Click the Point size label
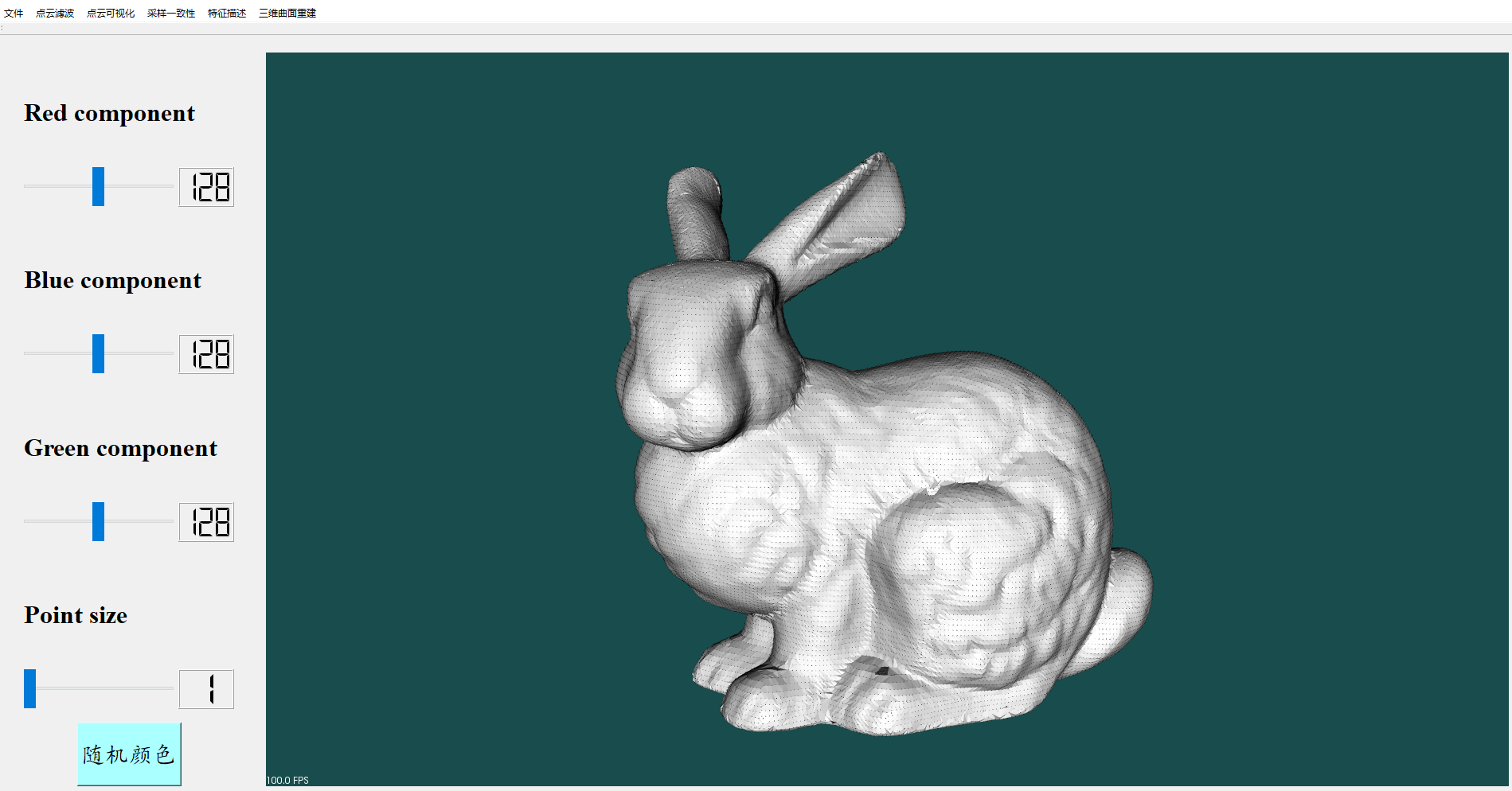This screenshot has width=1512, height=791. click(x=76, y=615)
